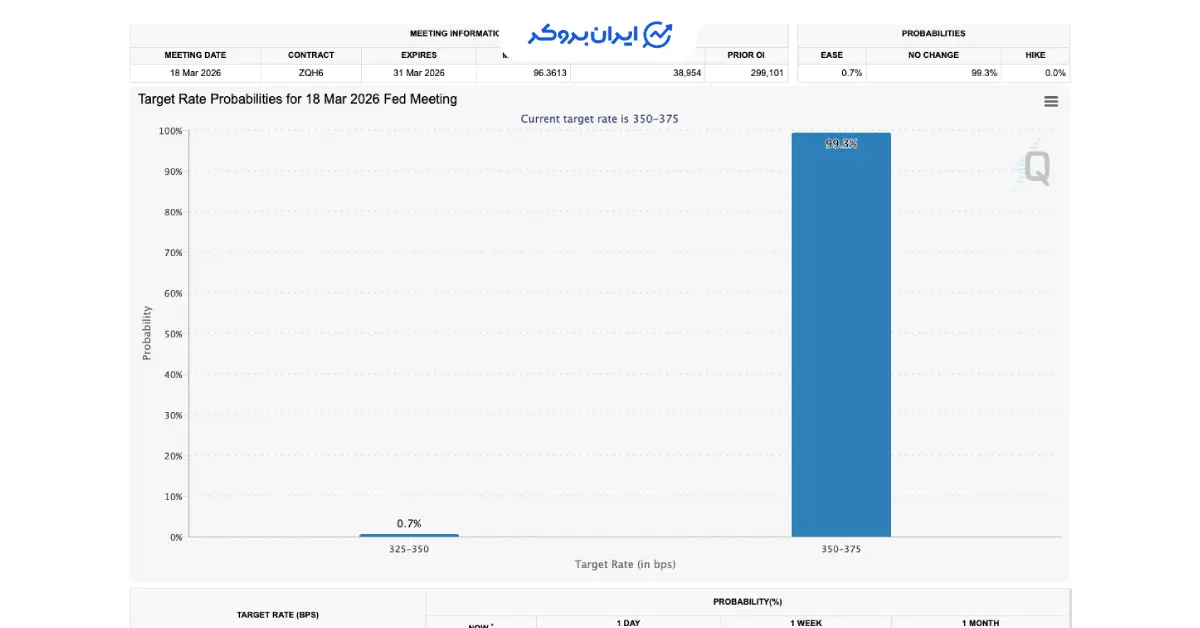The width and height of the screenshot is (1200, 628).
Task: Click the No Change probability header
Action: (933, 55)
